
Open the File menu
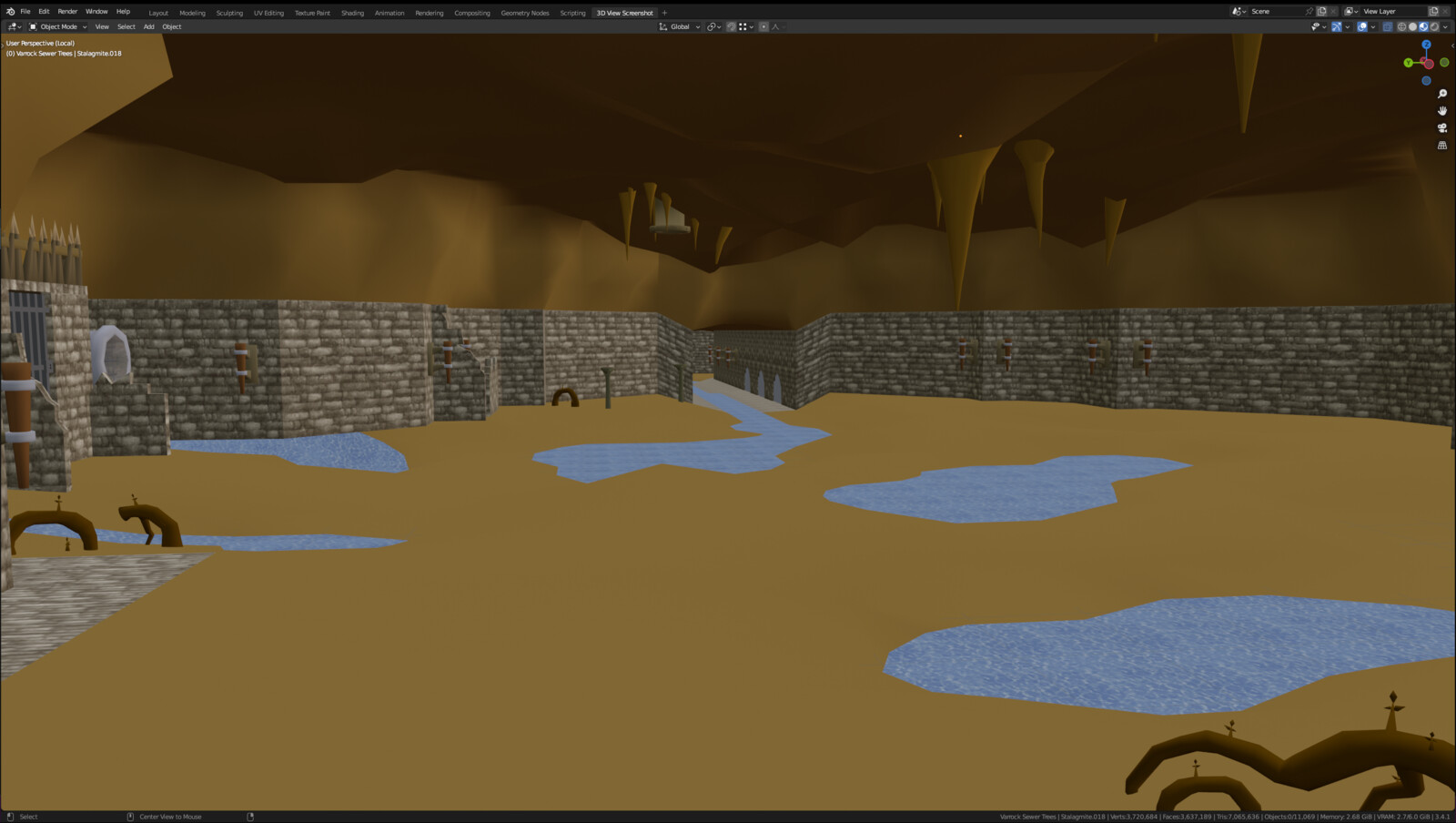(x=25, y=12)
